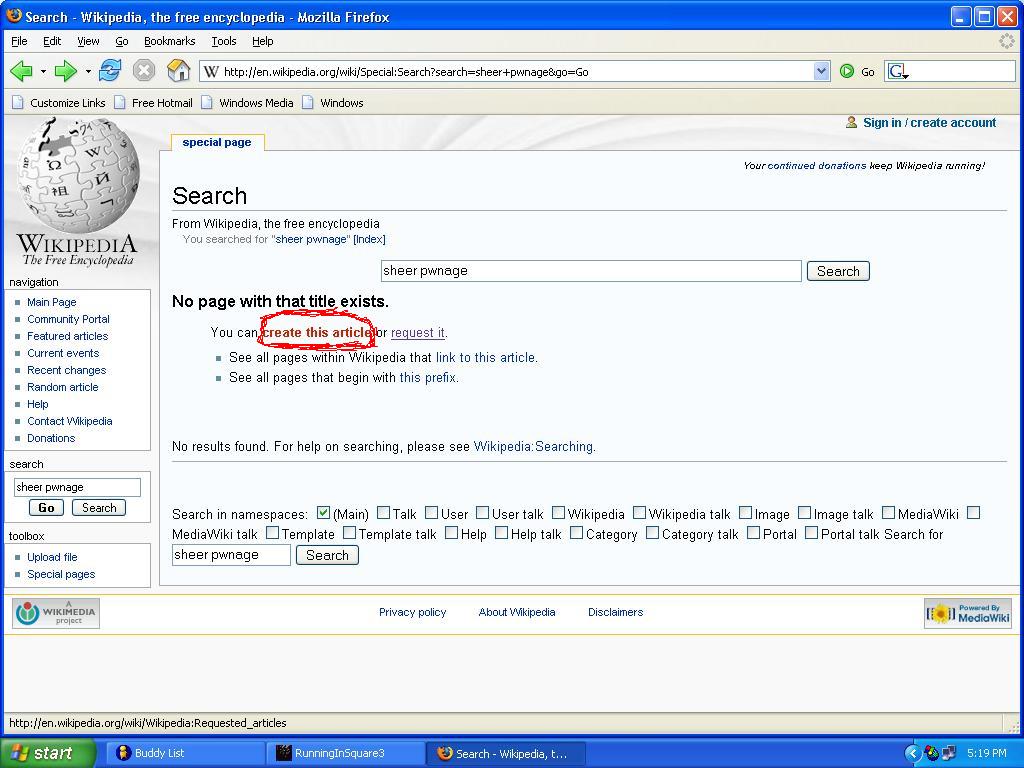
Task: Click the request it link
Action: (418, 332)
